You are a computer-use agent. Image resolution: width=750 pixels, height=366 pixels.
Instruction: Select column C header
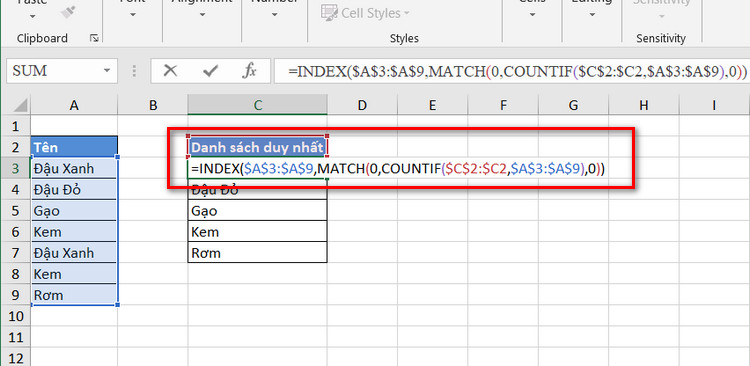258,105
